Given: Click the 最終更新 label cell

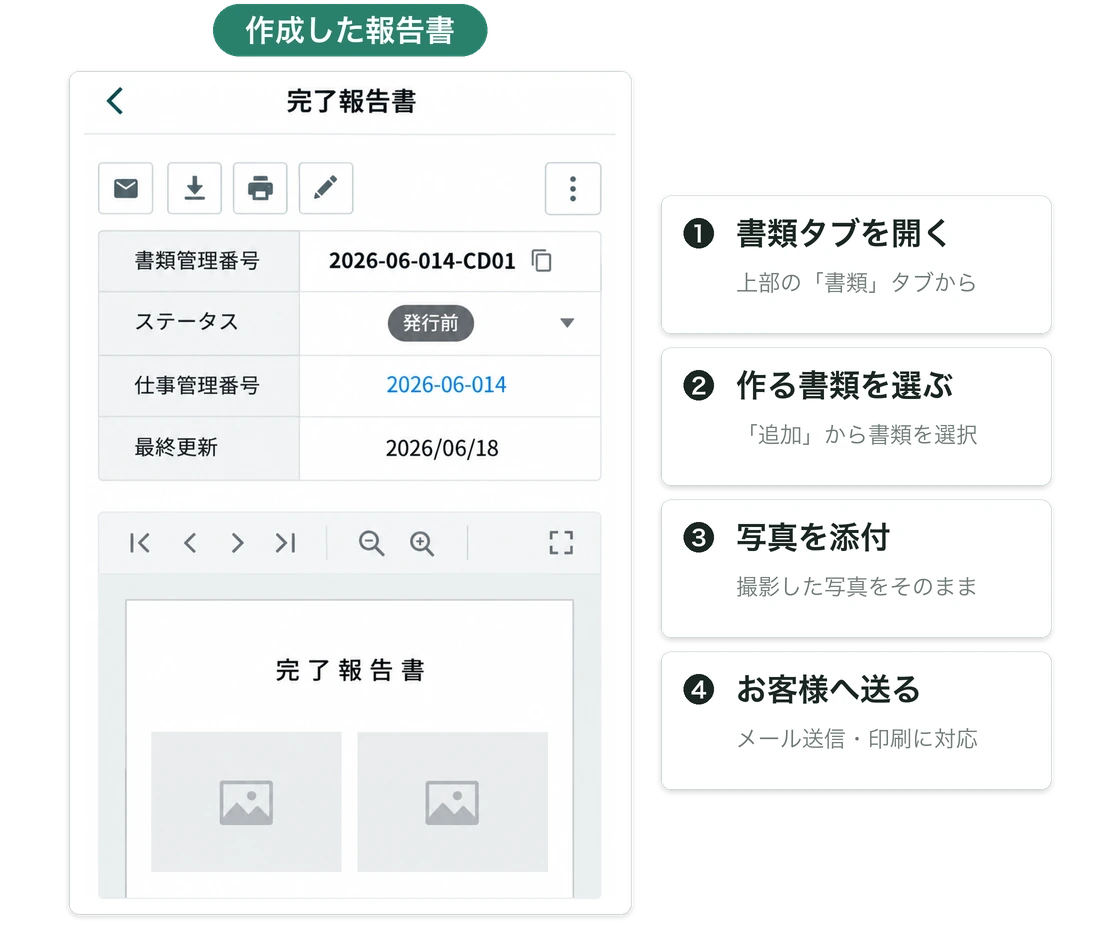Looking at the screenshot, I should [199, 448].
